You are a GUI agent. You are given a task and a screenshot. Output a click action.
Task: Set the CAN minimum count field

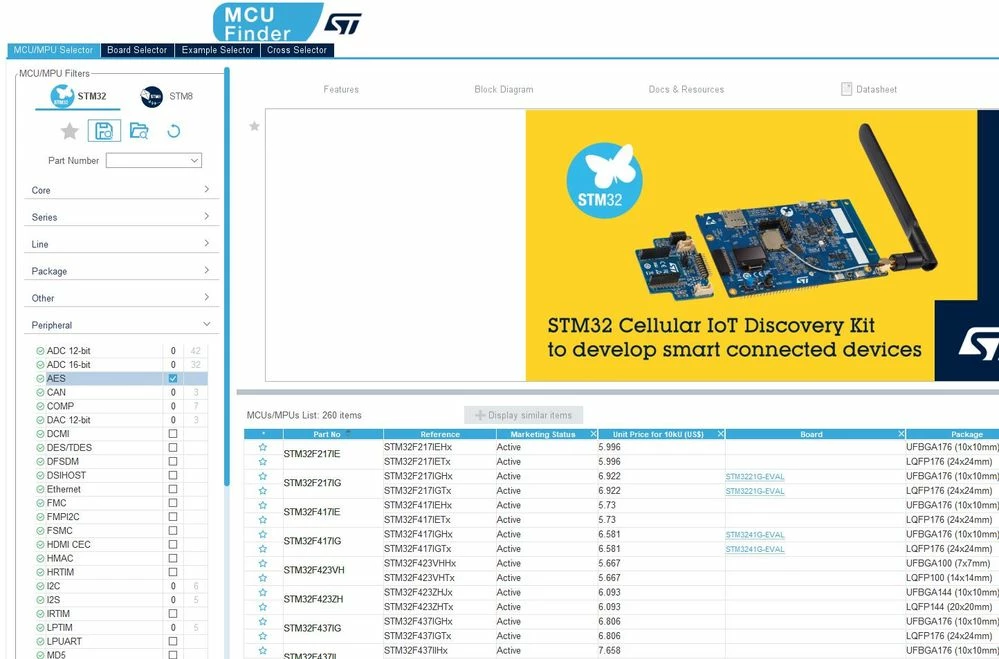point(173,393)
